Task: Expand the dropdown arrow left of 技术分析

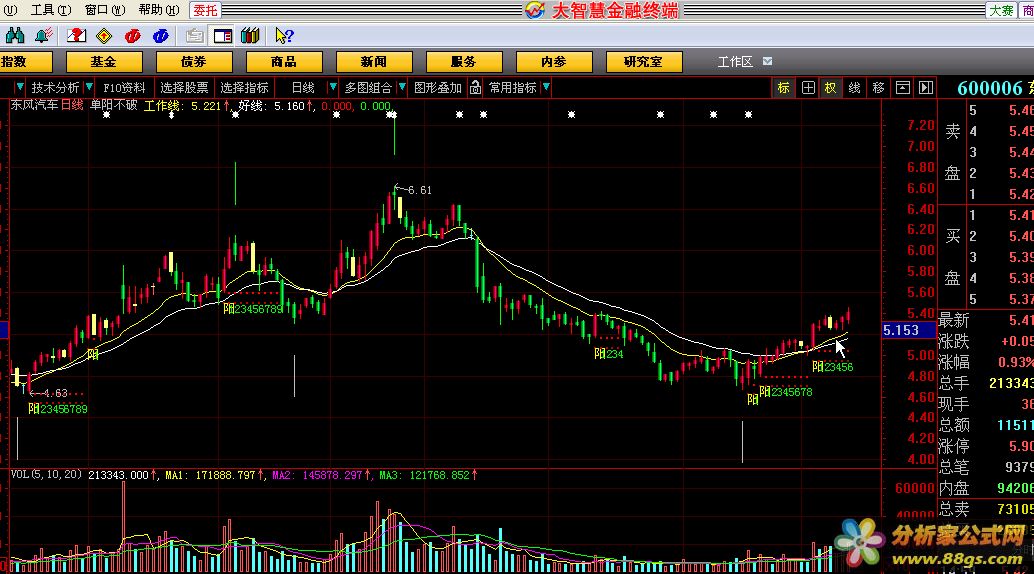Action: pyautogui.click(x=20, y=87)
